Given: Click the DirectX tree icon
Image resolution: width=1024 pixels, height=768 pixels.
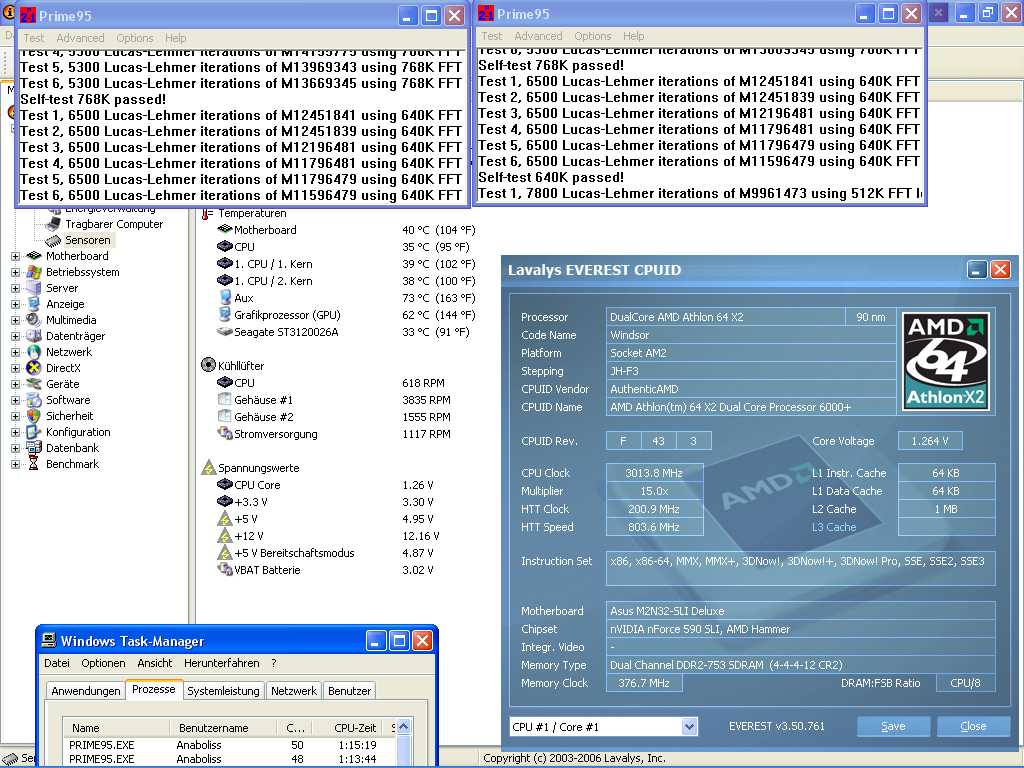Looking at the screenshot, I should click(x=34, y=368).
